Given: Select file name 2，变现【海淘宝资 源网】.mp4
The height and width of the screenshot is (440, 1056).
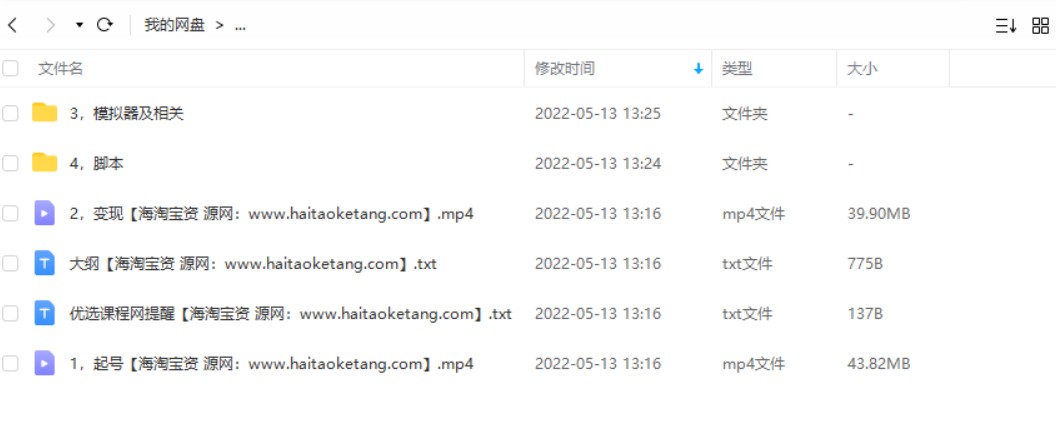Looking at the screenshot, I should pyautogui.click(x=271, y=214).
